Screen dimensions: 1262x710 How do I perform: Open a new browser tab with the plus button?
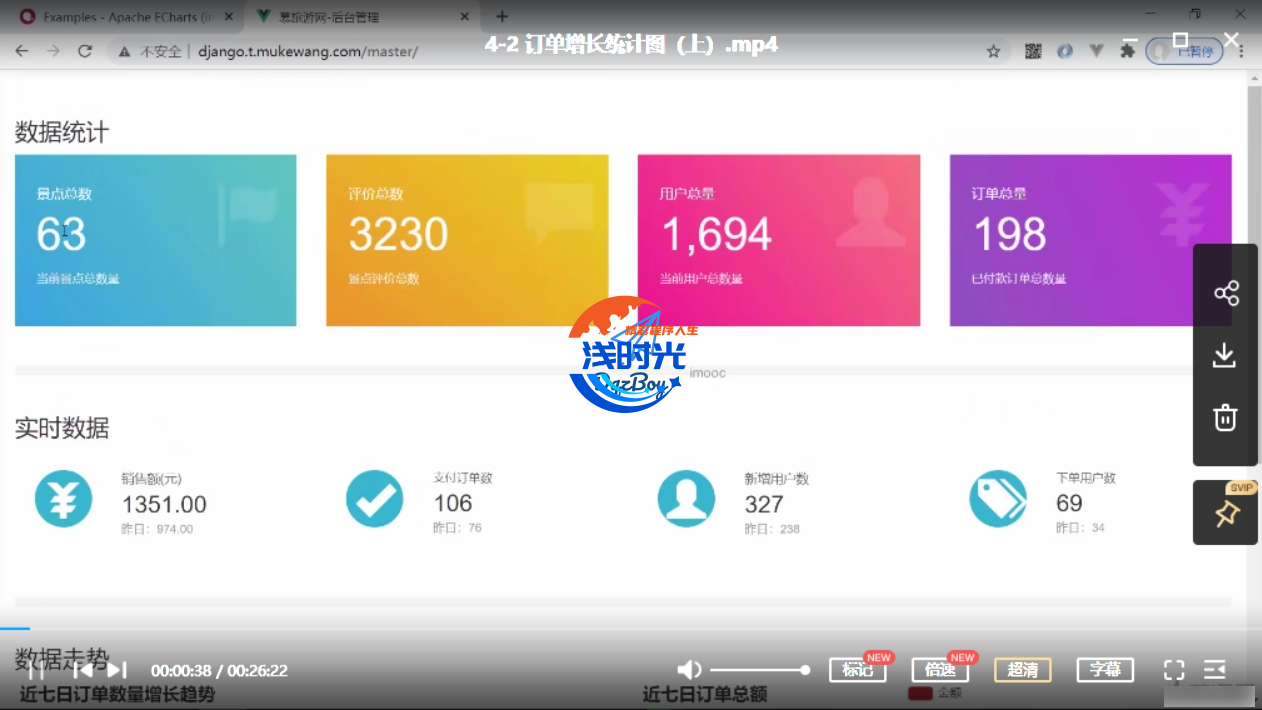pos(502,17)
